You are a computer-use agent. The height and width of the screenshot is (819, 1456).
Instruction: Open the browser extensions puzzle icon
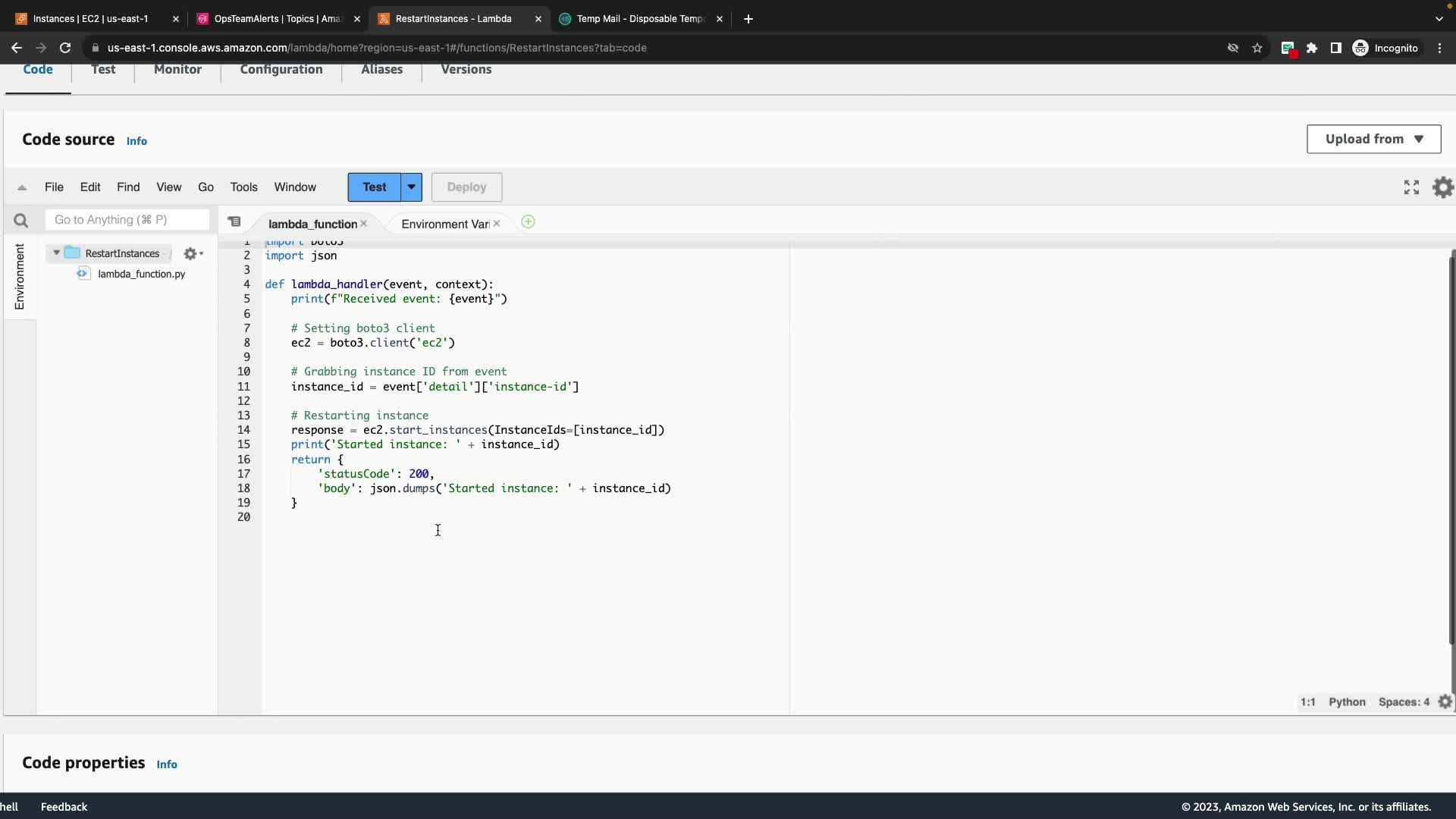[1312, 48]
